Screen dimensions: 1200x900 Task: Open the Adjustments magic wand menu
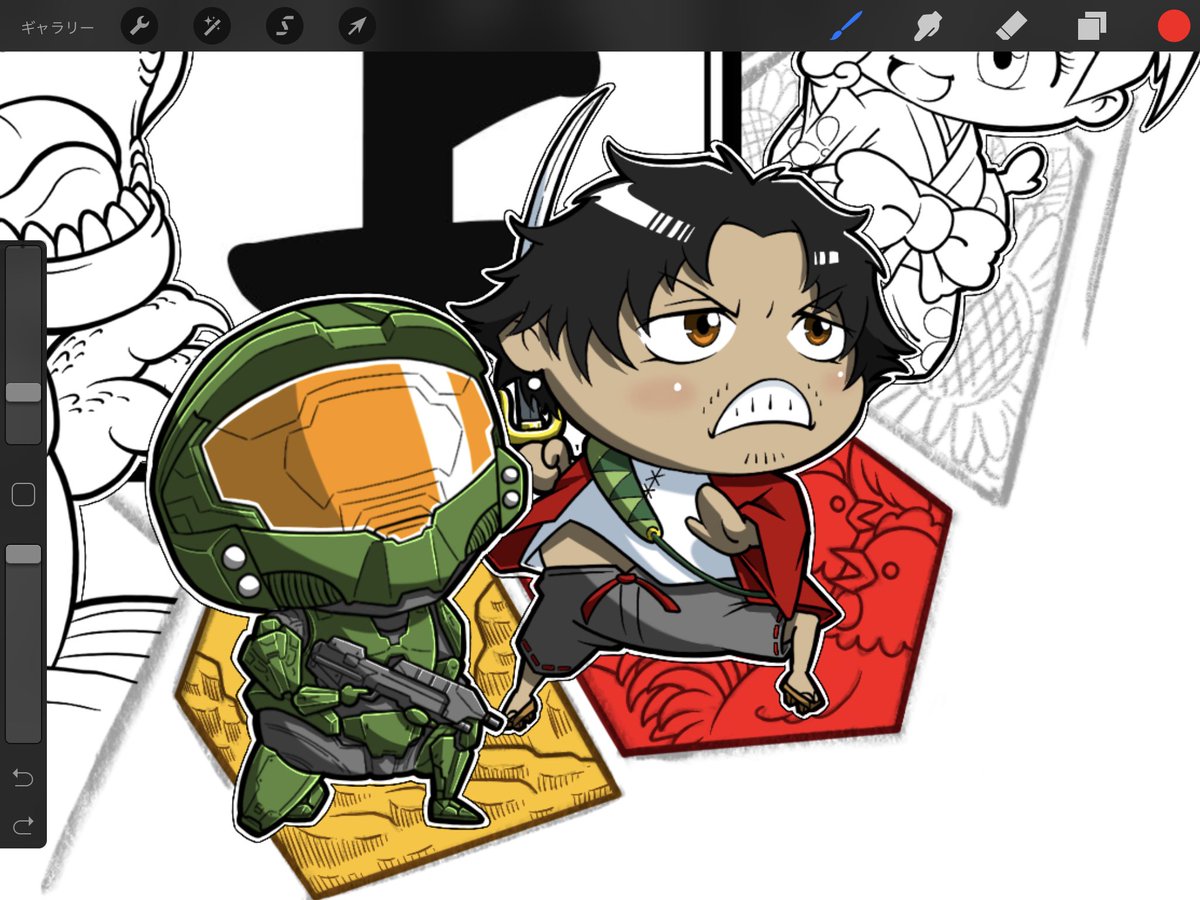212,26
